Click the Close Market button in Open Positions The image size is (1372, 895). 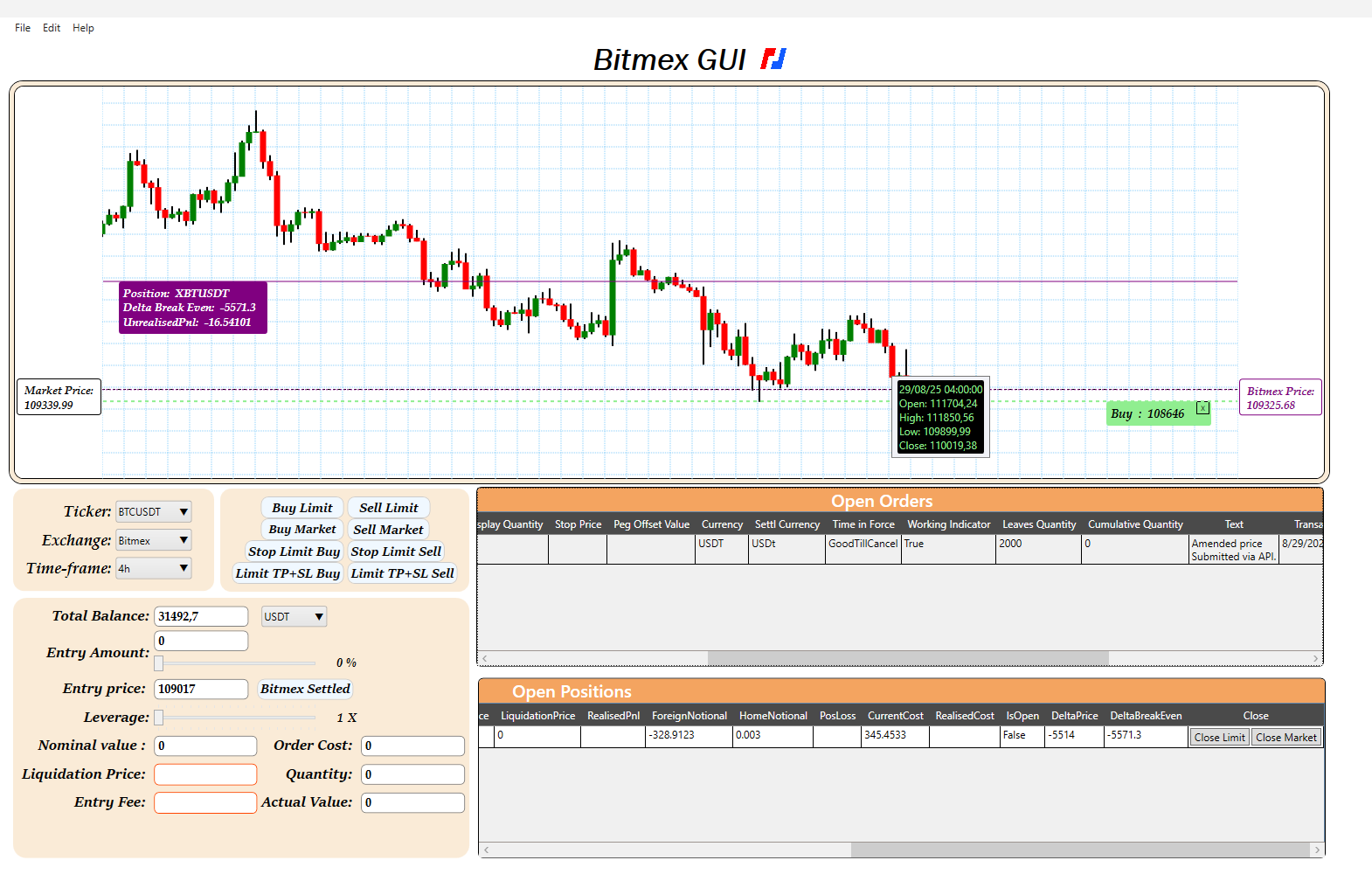[1285, 738]
